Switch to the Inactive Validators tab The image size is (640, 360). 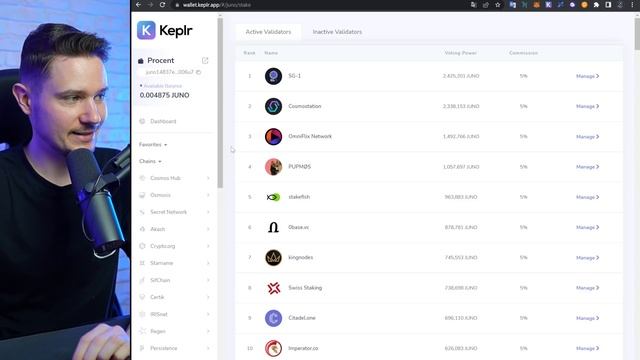pyautogui.click(x=337, y=32)
